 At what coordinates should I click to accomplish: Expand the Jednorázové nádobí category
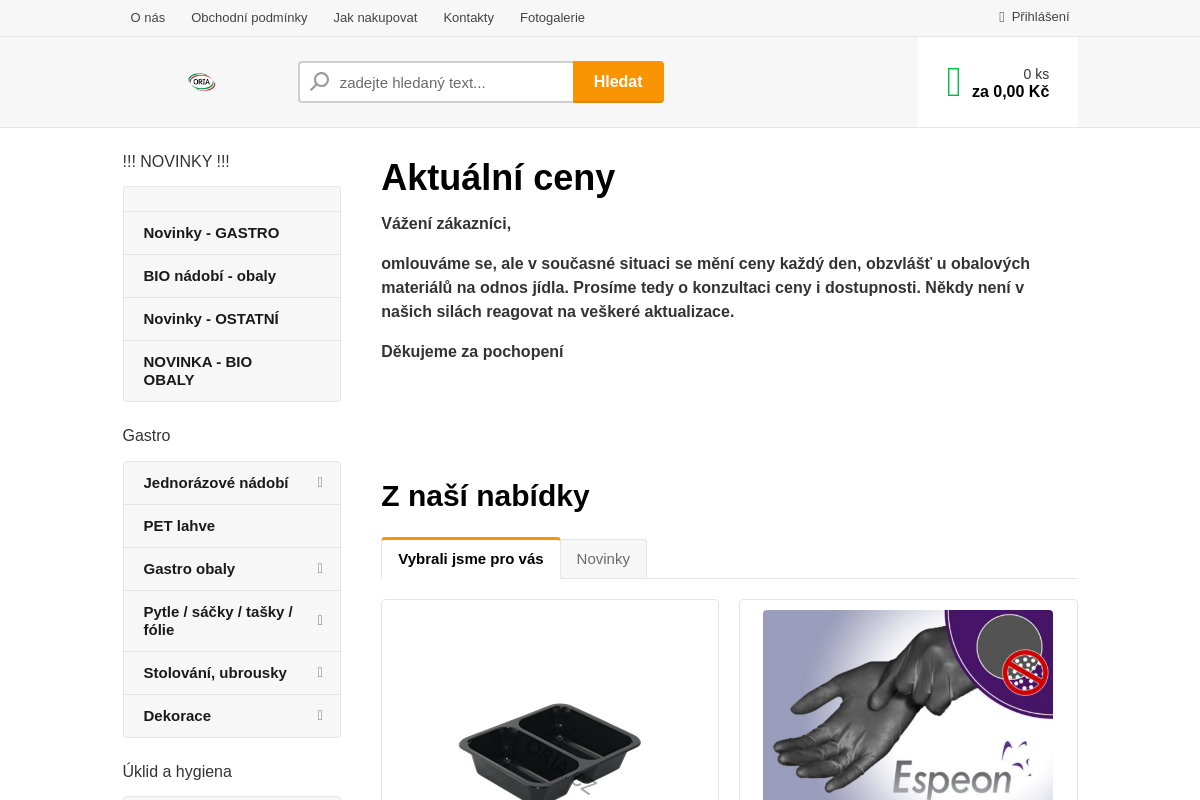point(320,483)
